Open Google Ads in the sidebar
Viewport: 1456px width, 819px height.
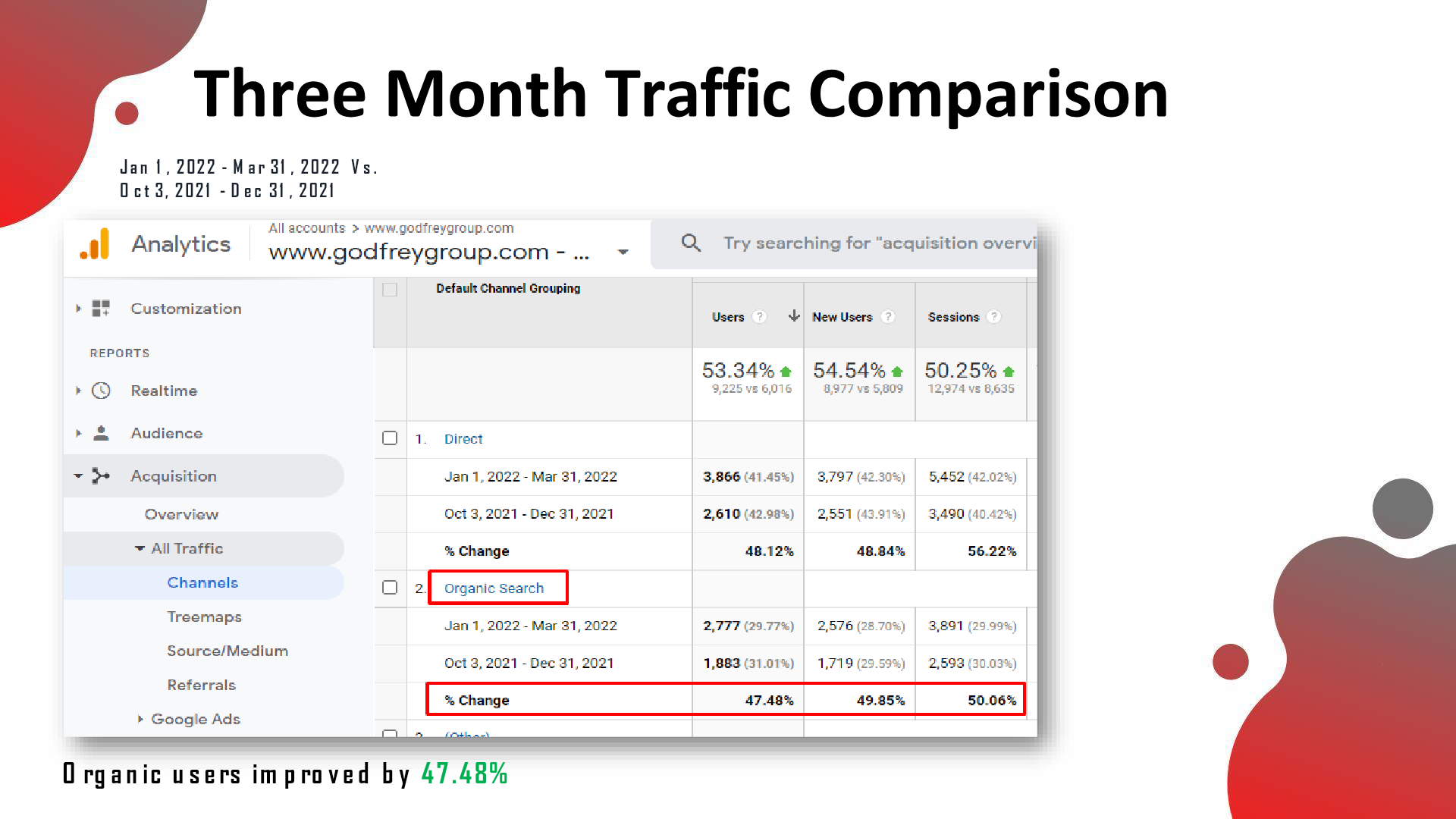pos(196,719)
